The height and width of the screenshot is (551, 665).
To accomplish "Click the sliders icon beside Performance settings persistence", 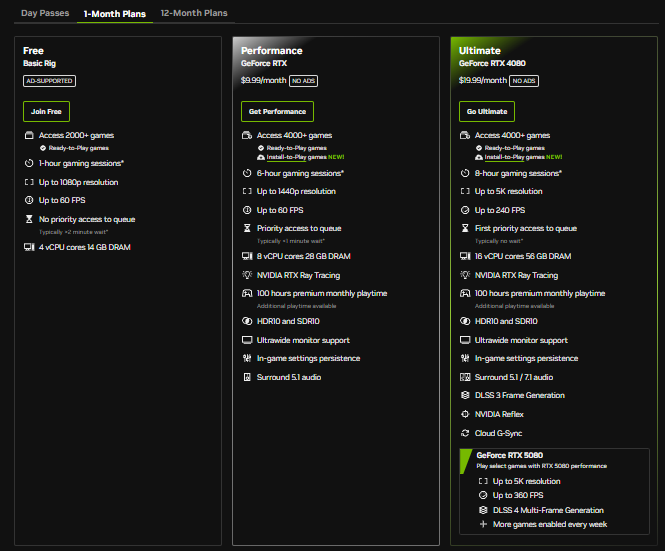I will (247, 358).
